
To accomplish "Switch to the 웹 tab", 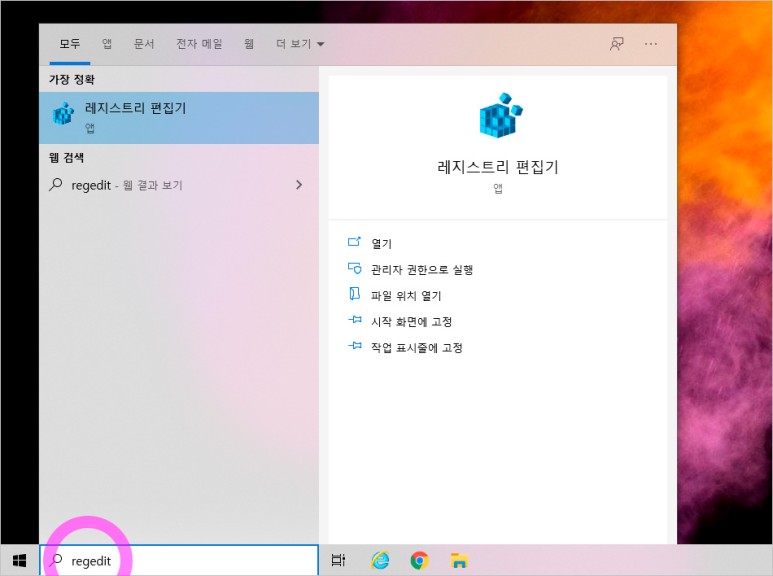I will 249,44.
